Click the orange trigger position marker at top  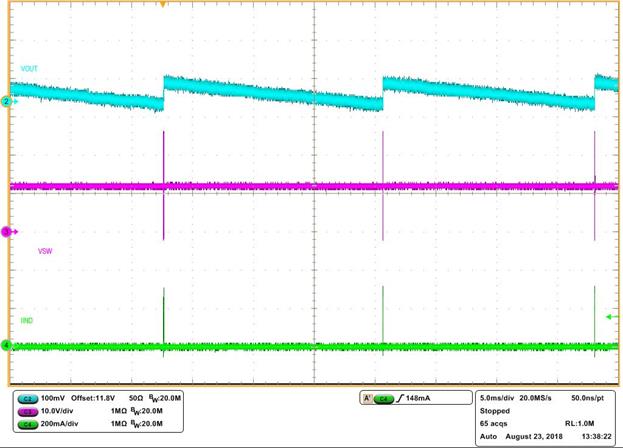(164, 5)
